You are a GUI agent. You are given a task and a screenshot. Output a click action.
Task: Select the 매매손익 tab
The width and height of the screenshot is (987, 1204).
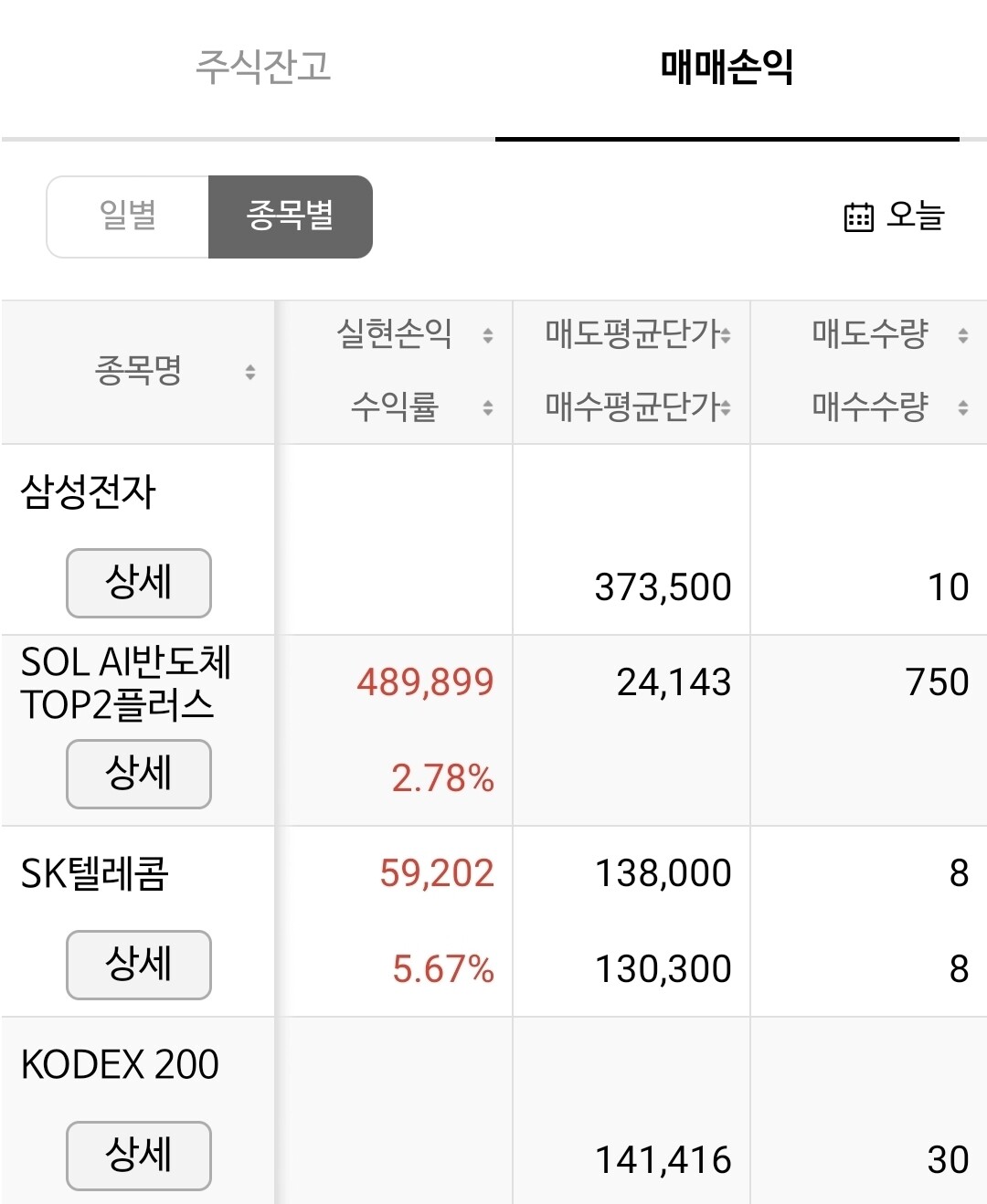tap(727, 67)
